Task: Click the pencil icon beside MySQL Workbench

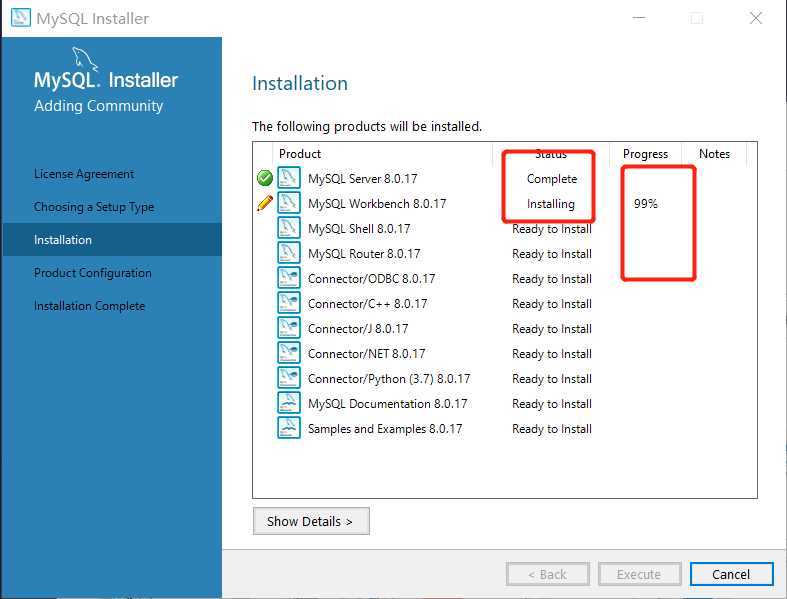Action: [x=265, y=203]
